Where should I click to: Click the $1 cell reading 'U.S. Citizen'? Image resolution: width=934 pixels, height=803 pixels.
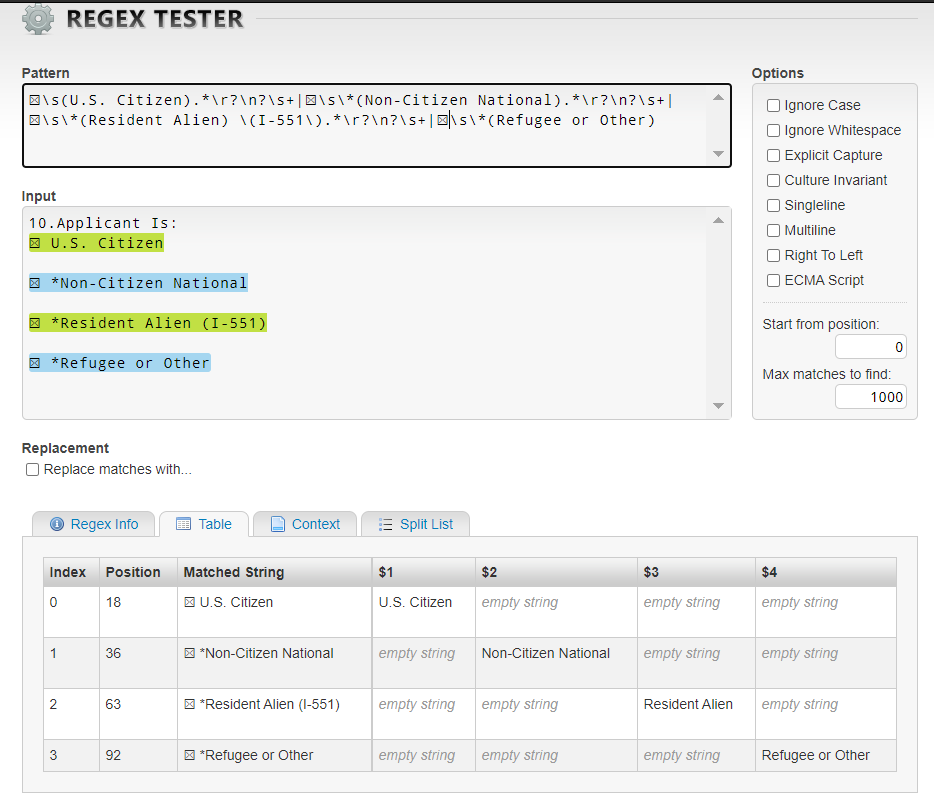tap(424, 612)
